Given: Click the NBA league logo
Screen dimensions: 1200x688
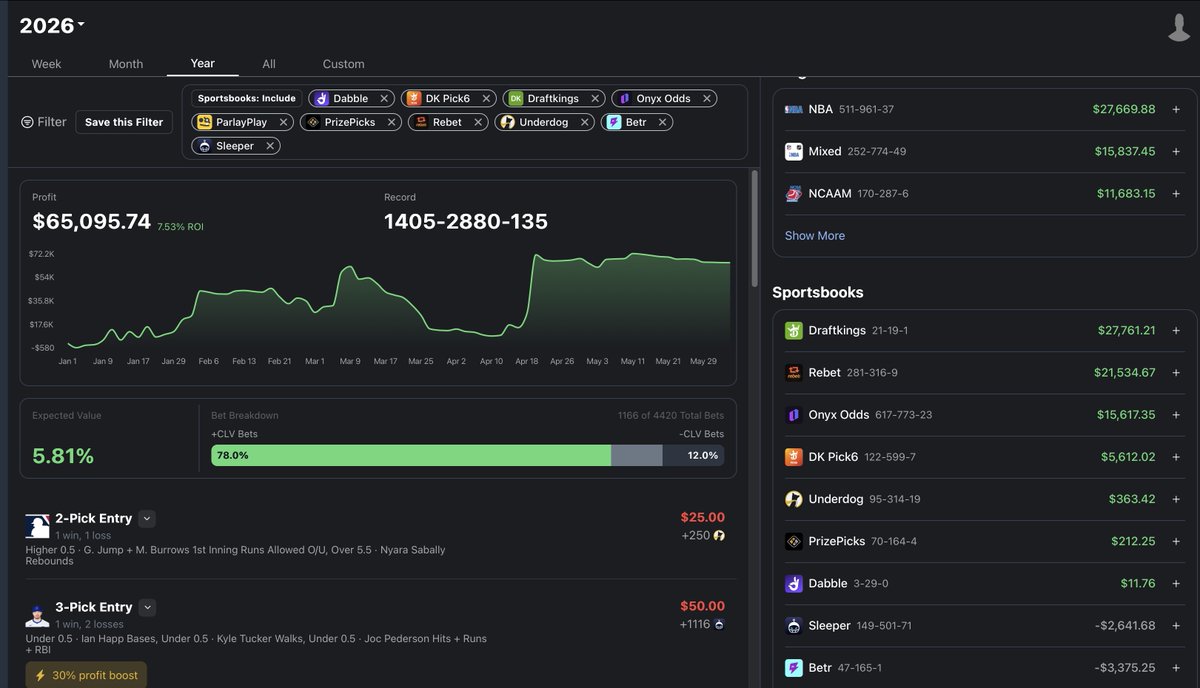Looking at the screenshot, I should (793, 109).
